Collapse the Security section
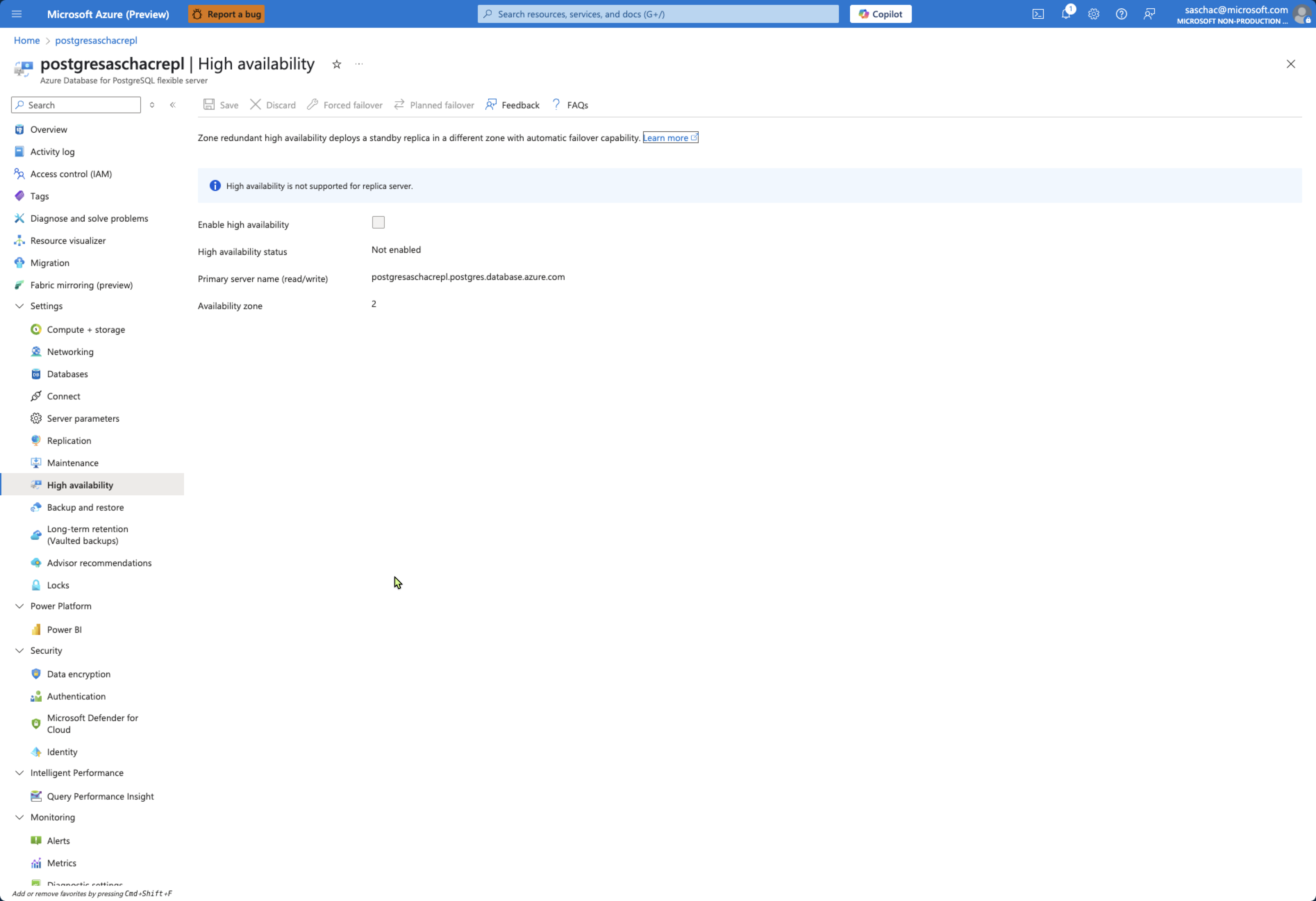The height and width of the screenshot is (901, 1316). point(19,651)
